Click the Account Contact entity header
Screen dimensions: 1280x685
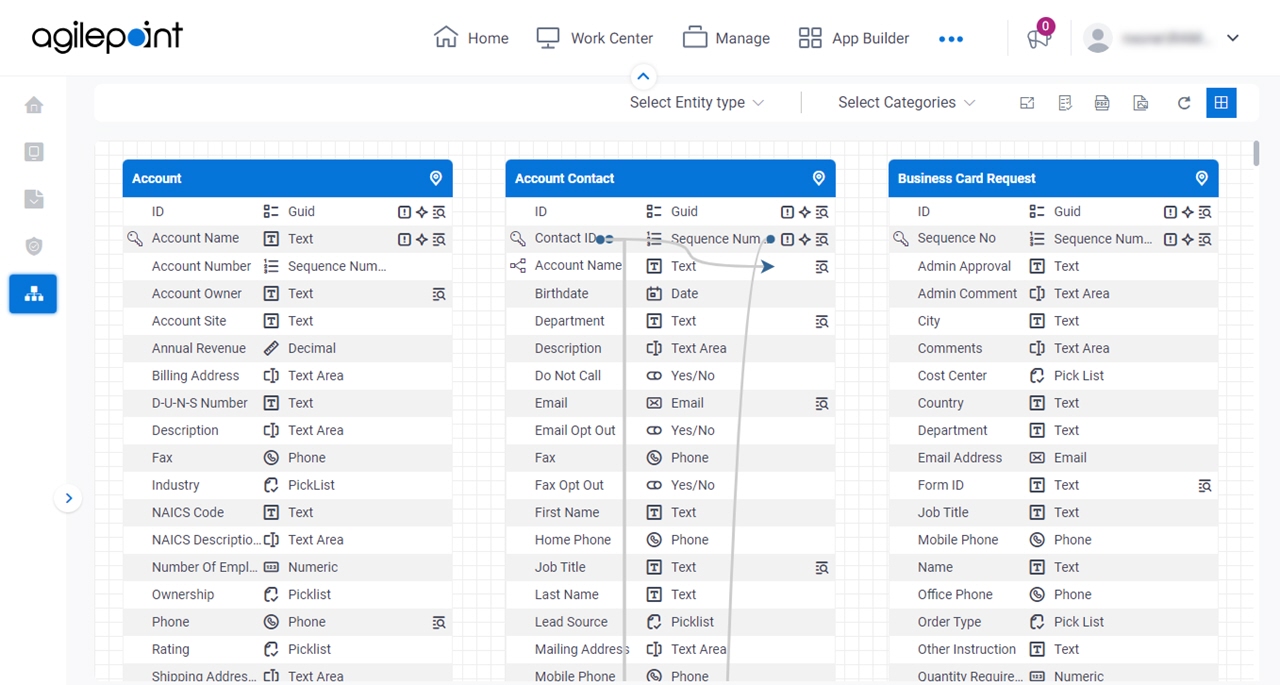point(670,178)
